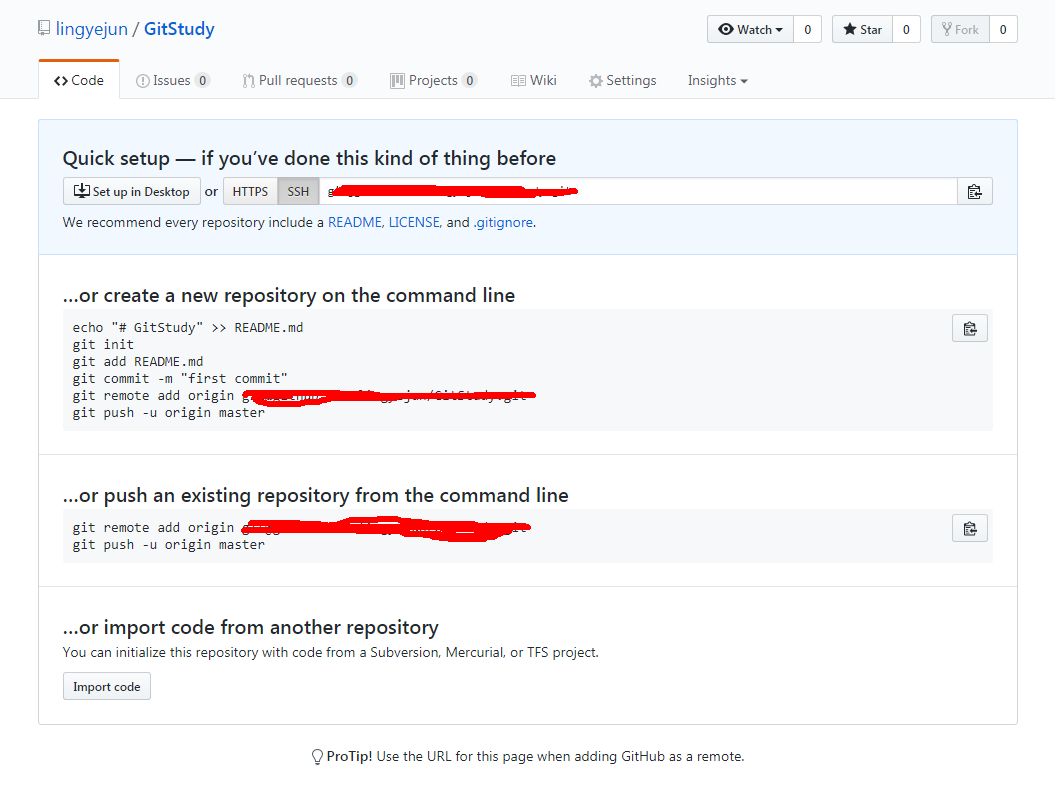This screenshot has height=787, width=1055.
Task: Click the repository book icon beside lingyejun
Action: click(44, 28)
